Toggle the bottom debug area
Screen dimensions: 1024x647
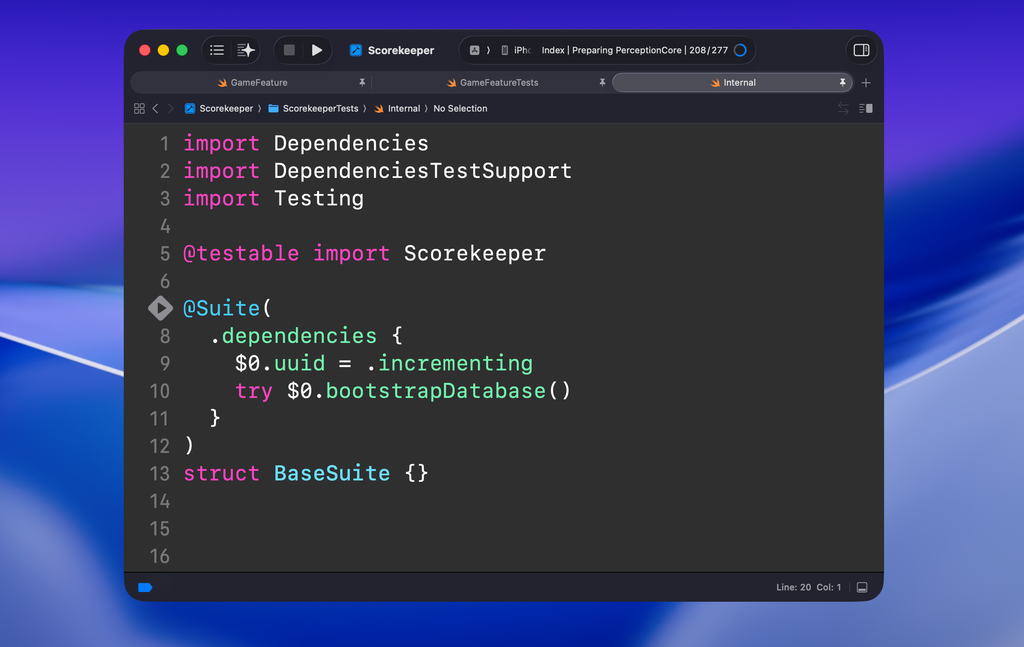tap(862, 587)
